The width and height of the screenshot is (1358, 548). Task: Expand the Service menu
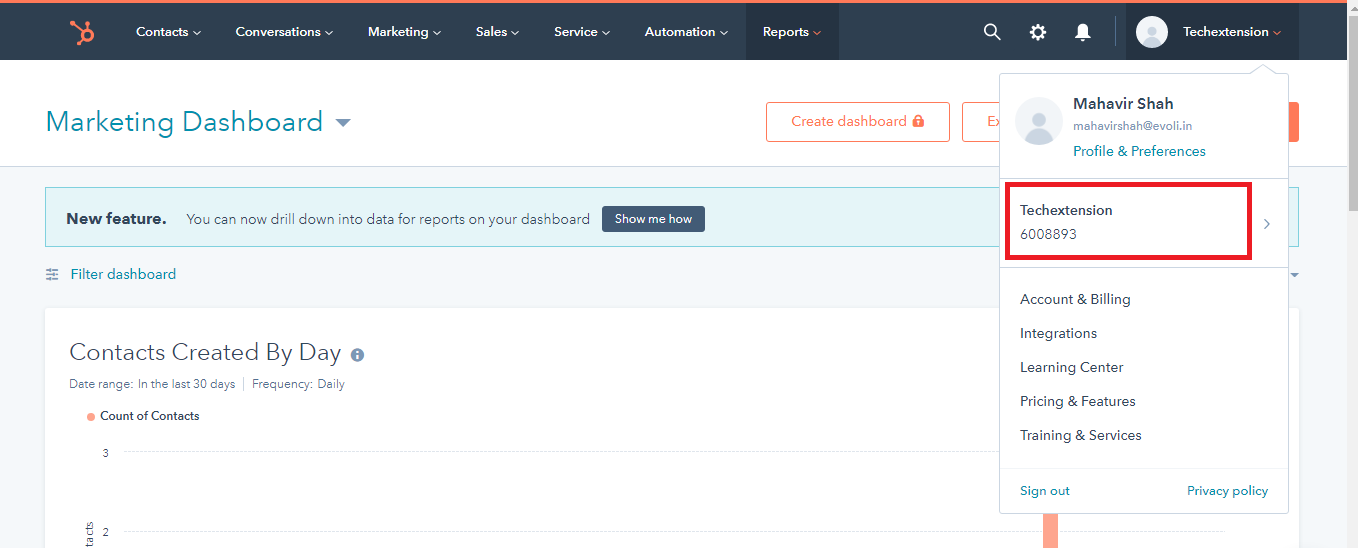(582, 32)
